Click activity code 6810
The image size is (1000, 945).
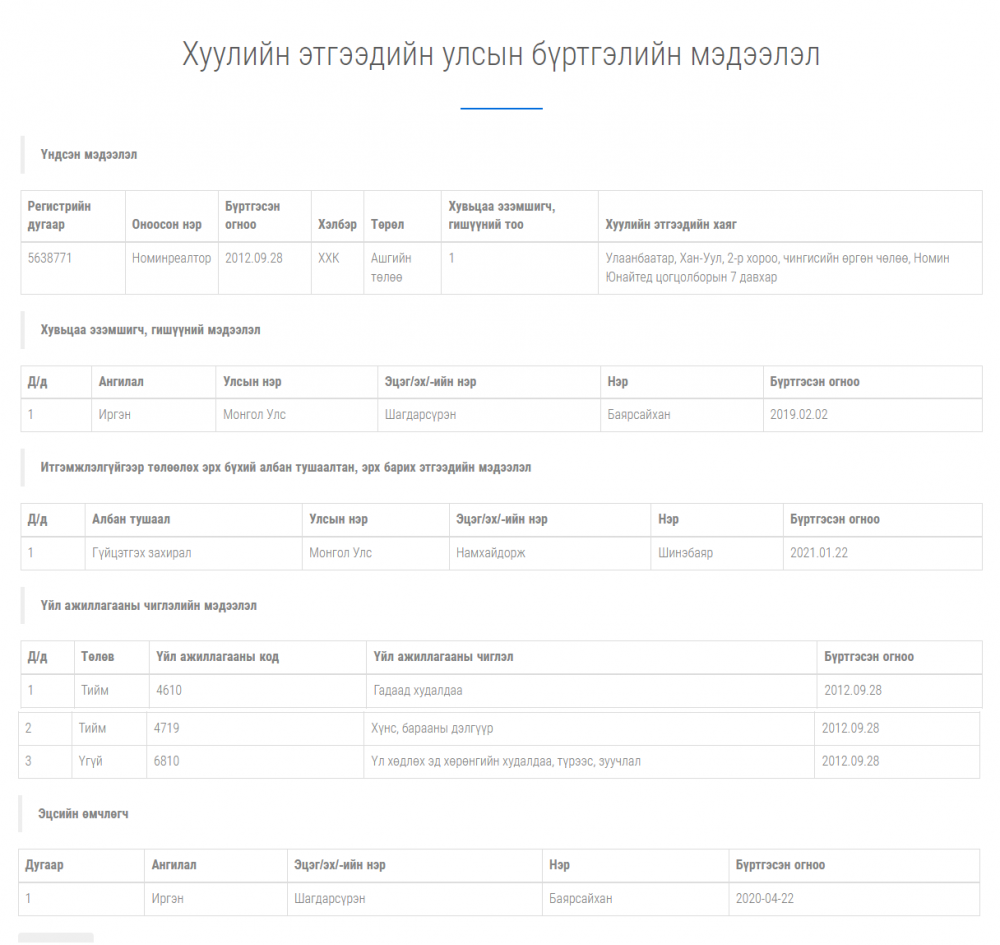pyautogui.click(x=166, y=761)
